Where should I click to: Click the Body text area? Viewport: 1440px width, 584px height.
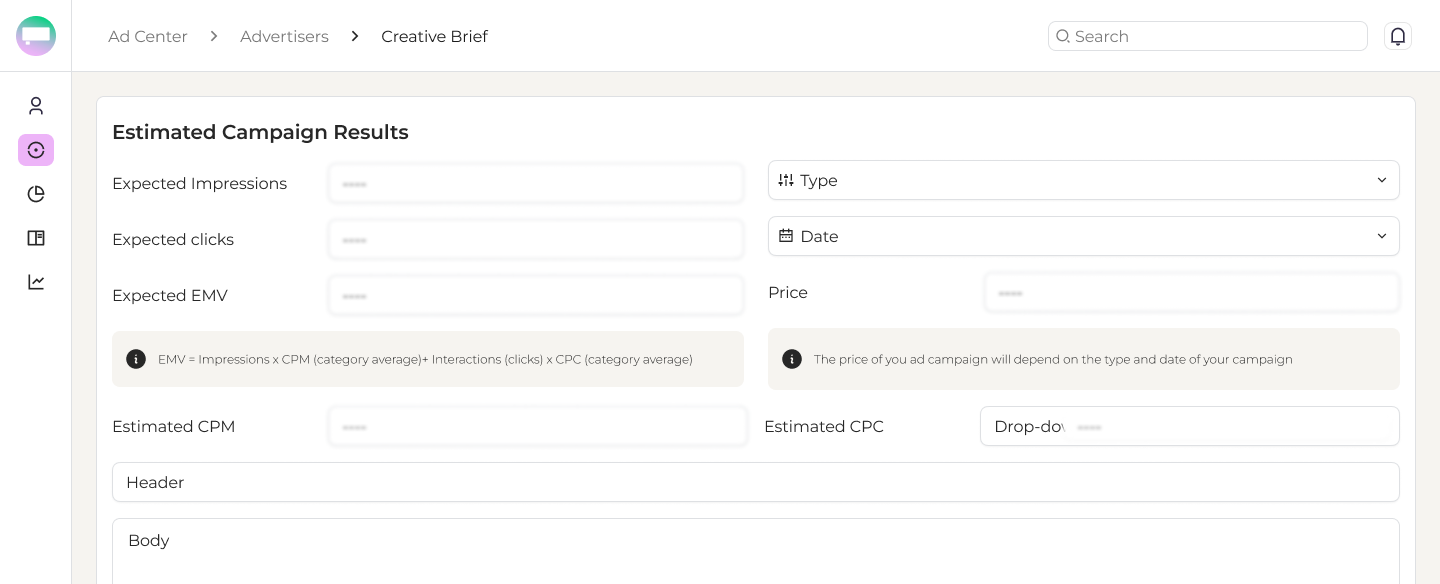coord(756,551)
